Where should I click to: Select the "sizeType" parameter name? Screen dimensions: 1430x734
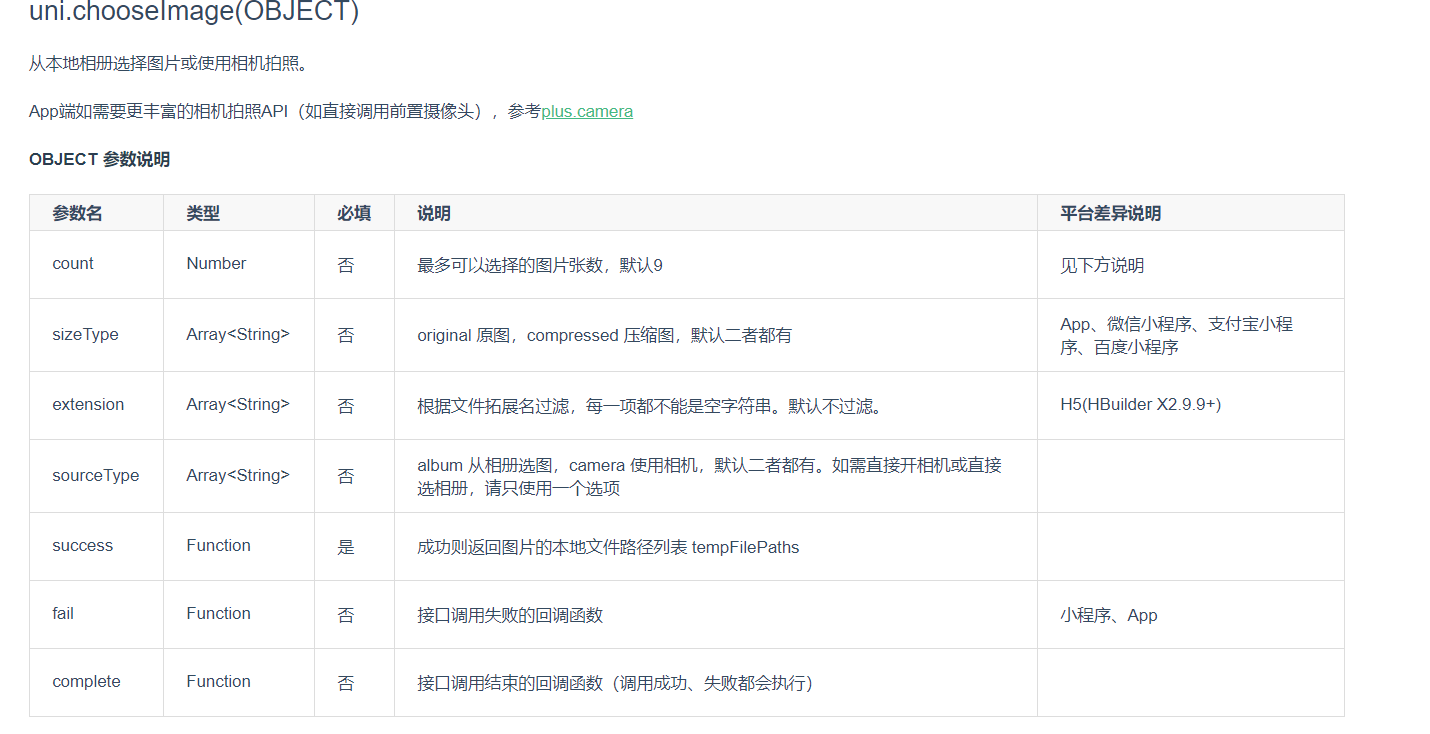[85, 335]
